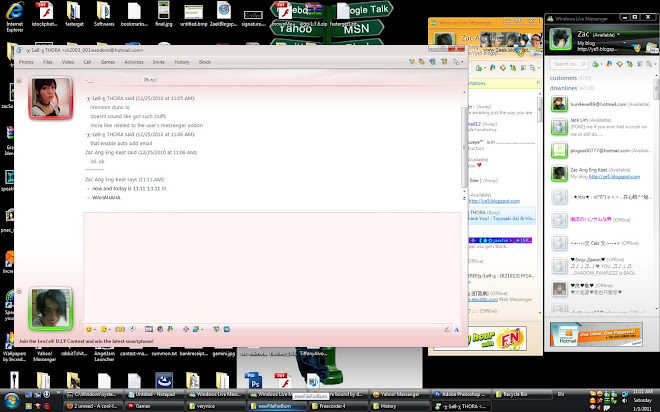Click the voice clip icon in chat toolbar

coord(133,329)
